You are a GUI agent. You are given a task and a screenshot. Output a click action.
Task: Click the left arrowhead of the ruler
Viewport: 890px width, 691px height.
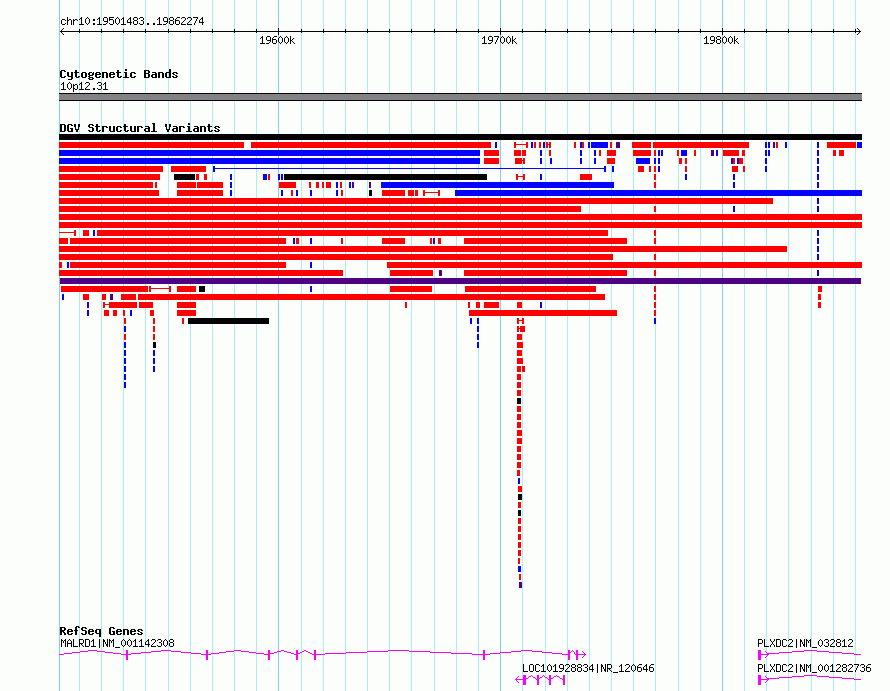click(x=62, y=32)
